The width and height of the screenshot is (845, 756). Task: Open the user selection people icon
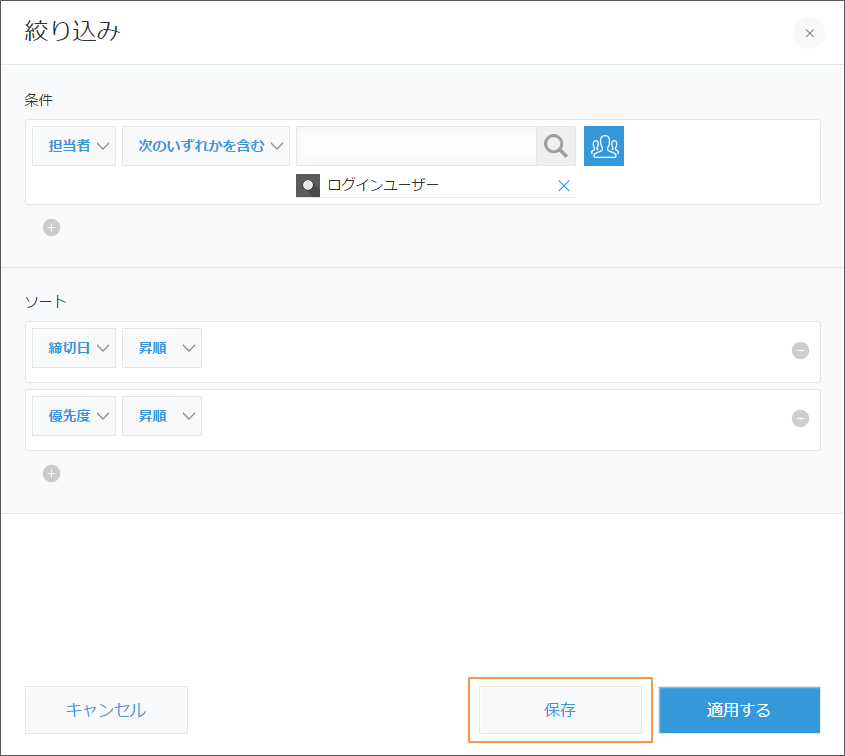click(x=604, y=146)
